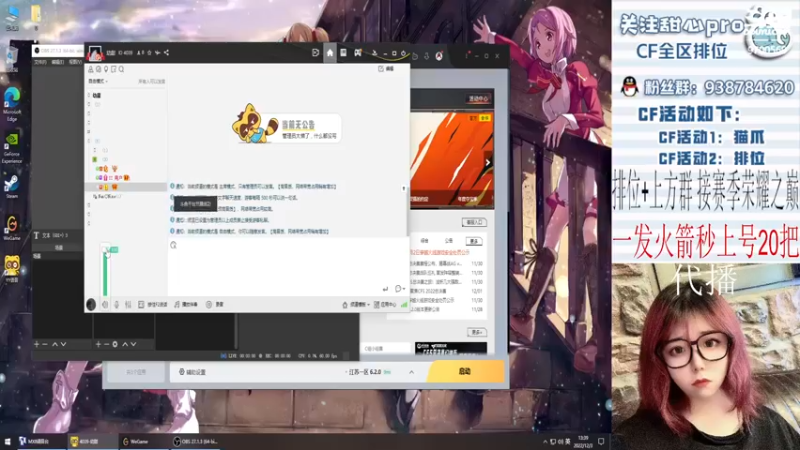Open the home tab icon in YY header
This screenshot has height=450, width=800.
[x=330, y=53]
